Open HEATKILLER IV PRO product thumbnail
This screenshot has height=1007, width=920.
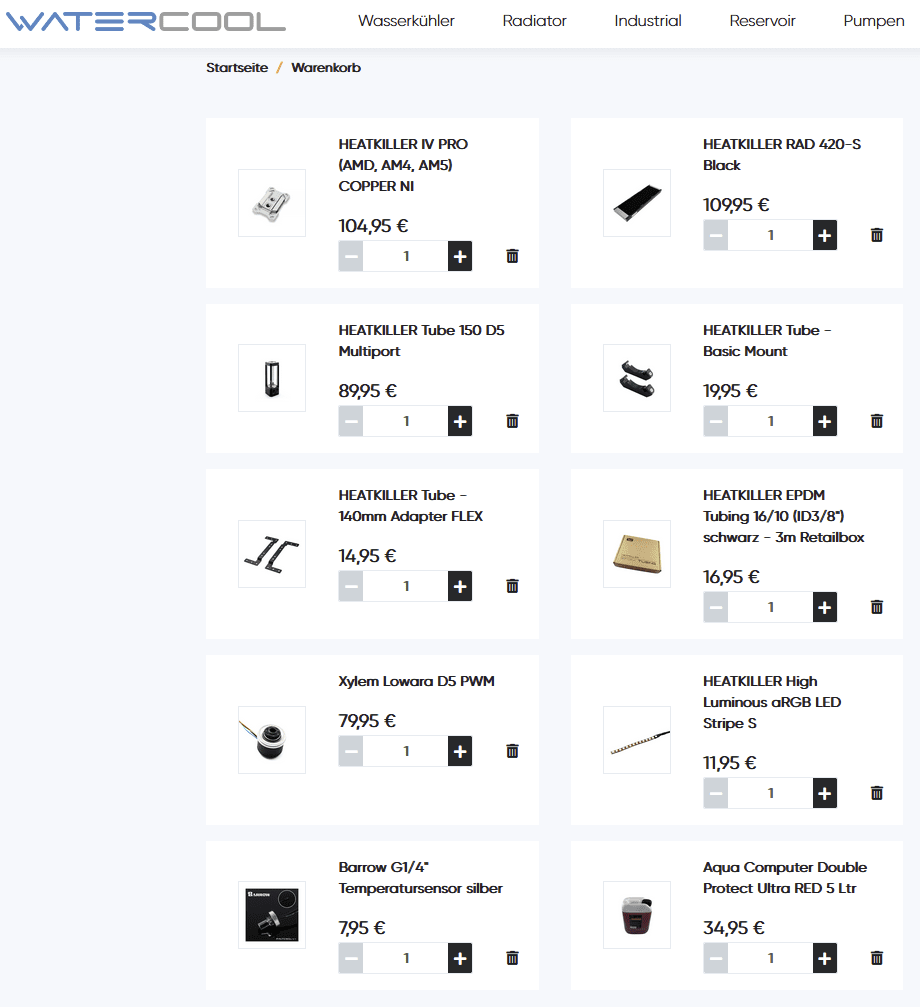coord(272,203)
